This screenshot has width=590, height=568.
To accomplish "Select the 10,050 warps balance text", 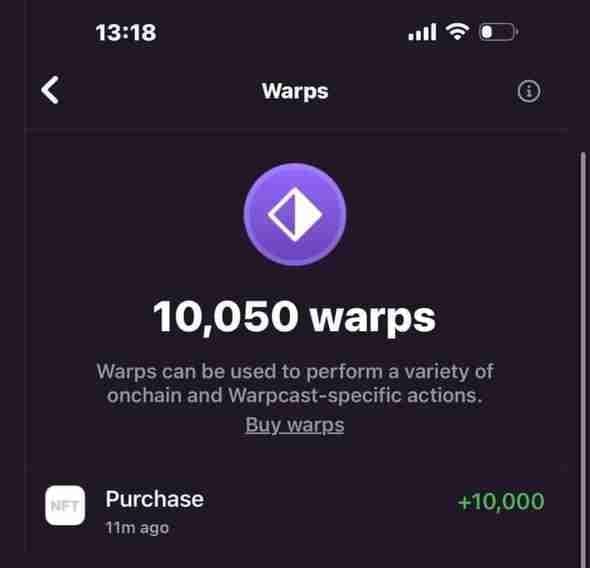I will pyautogui.click(x=294, y=317).
